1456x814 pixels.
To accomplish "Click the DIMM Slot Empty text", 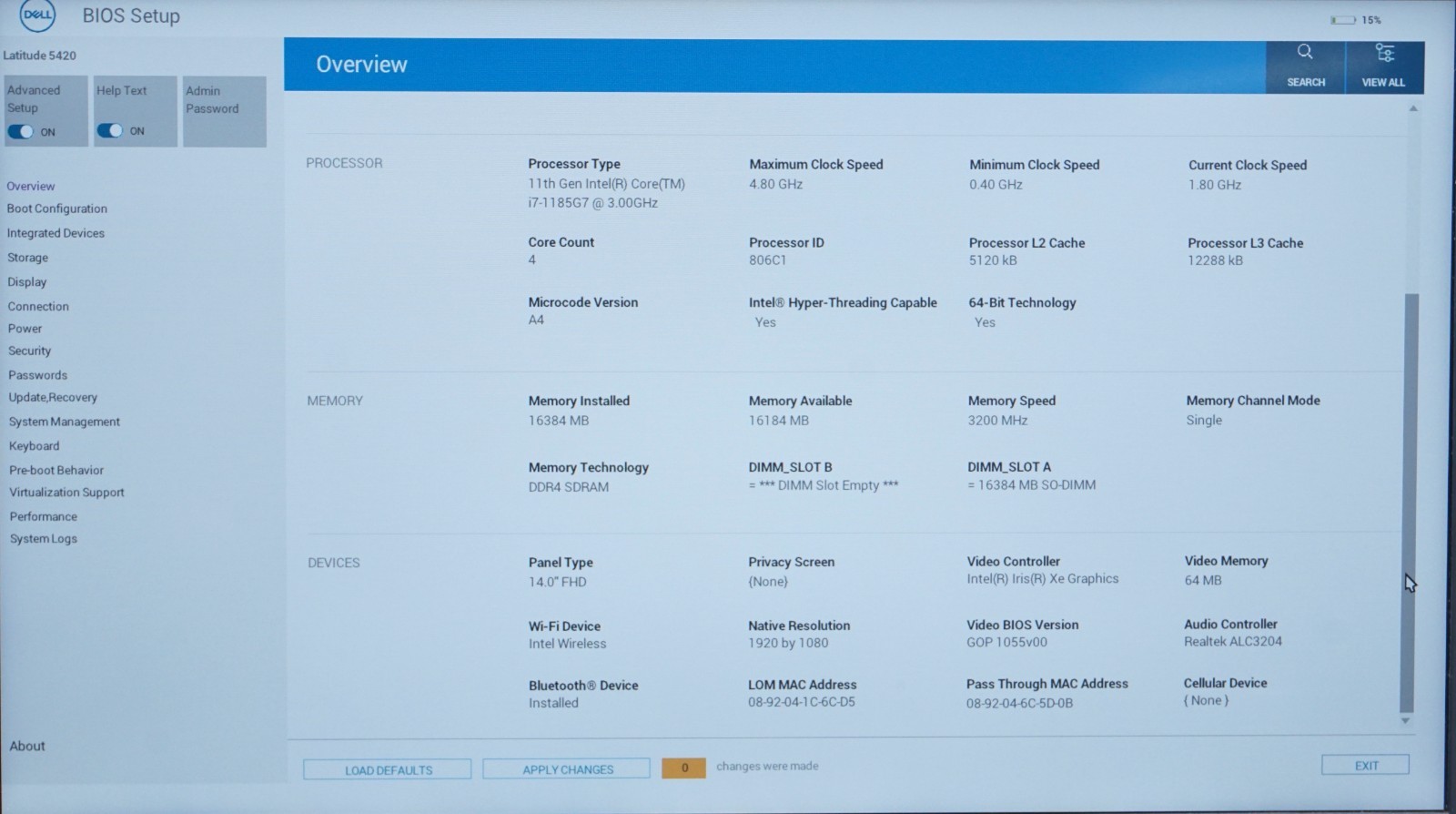I will click(x=824, y=485).
